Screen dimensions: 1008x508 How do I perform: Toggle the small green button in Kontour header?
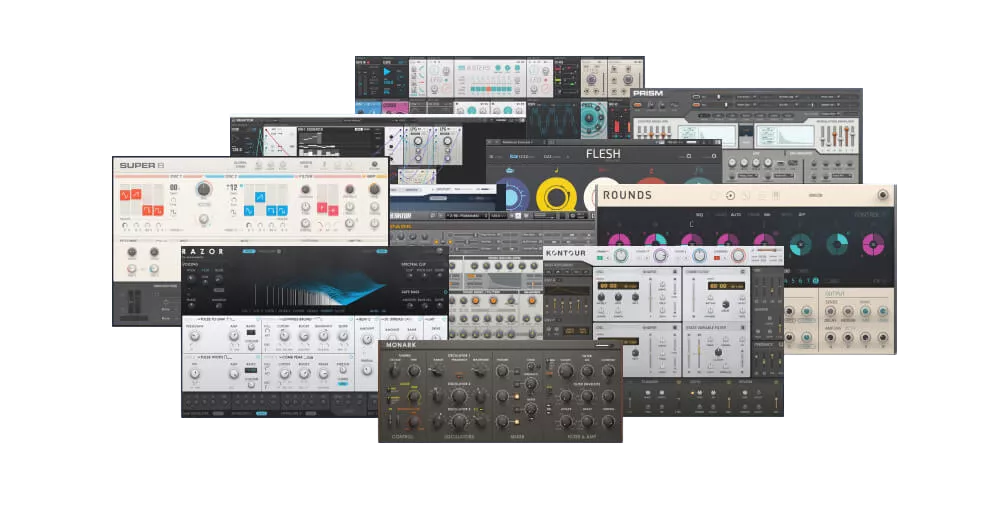[600, 258]
